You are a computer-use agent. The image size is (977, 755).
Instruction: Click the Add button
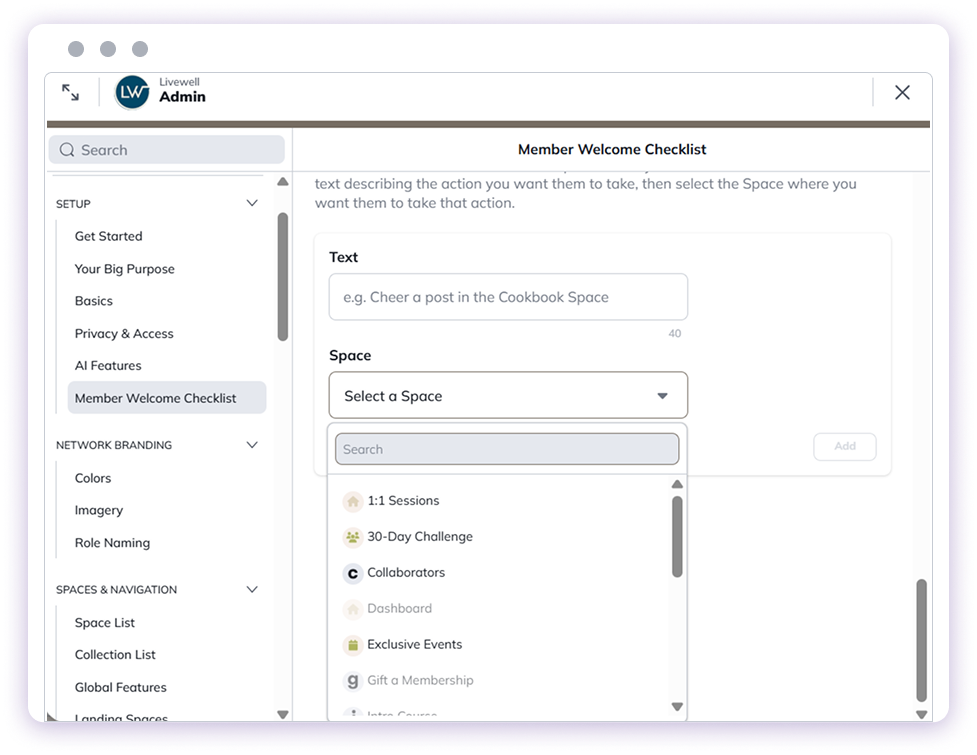[844, 447]
